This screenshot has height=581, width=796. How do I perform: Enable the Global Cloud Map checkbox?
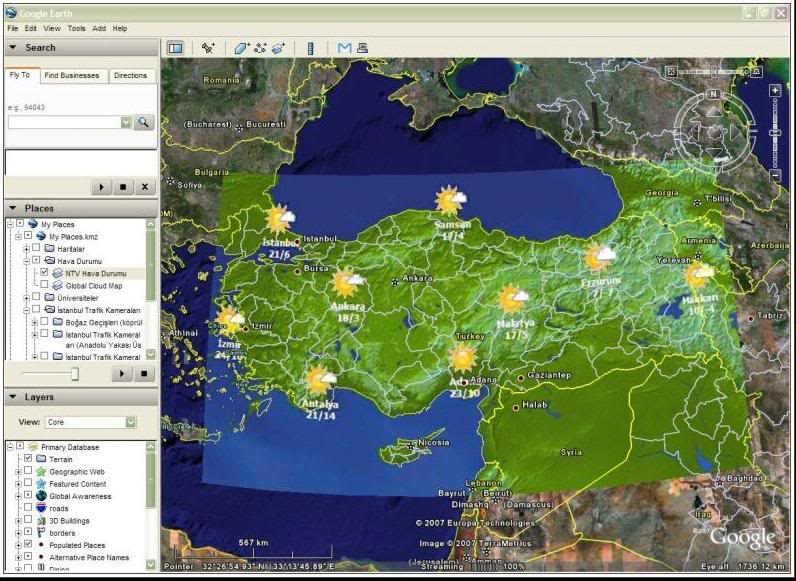(44, 285)
